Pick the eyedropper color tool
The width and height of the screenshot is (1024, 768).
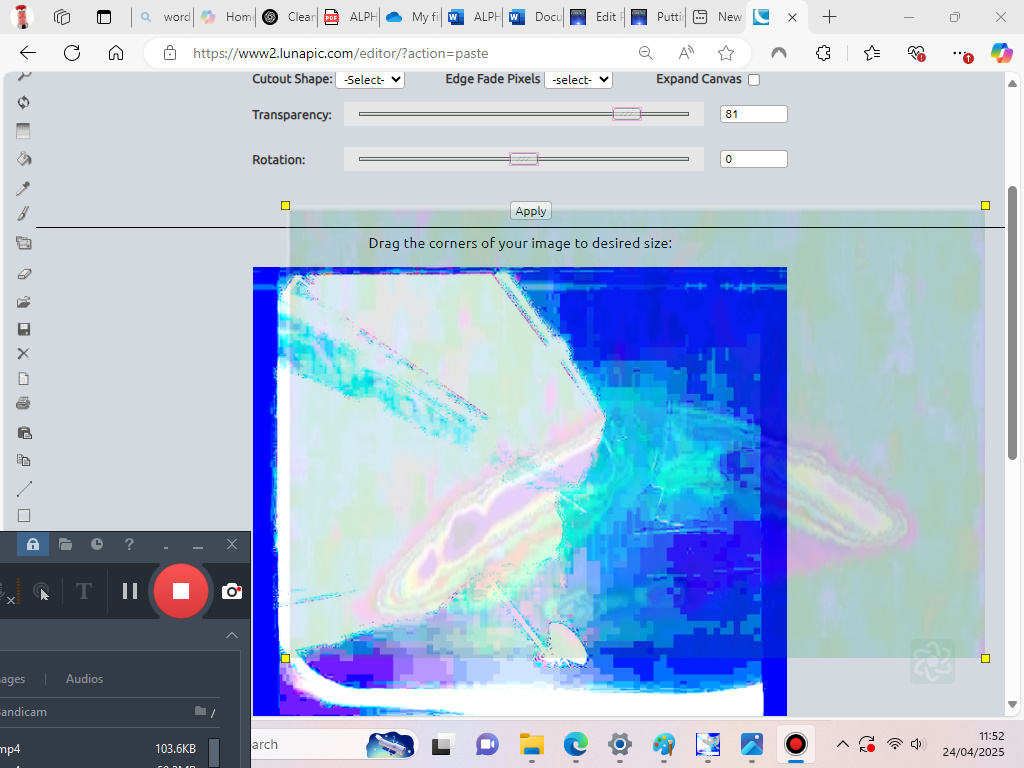pos(24,188)
